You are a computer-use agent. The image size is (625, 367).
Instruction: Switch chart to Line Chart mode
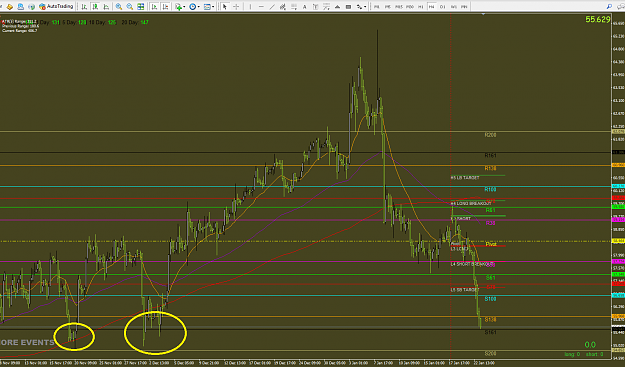point(106,7)
